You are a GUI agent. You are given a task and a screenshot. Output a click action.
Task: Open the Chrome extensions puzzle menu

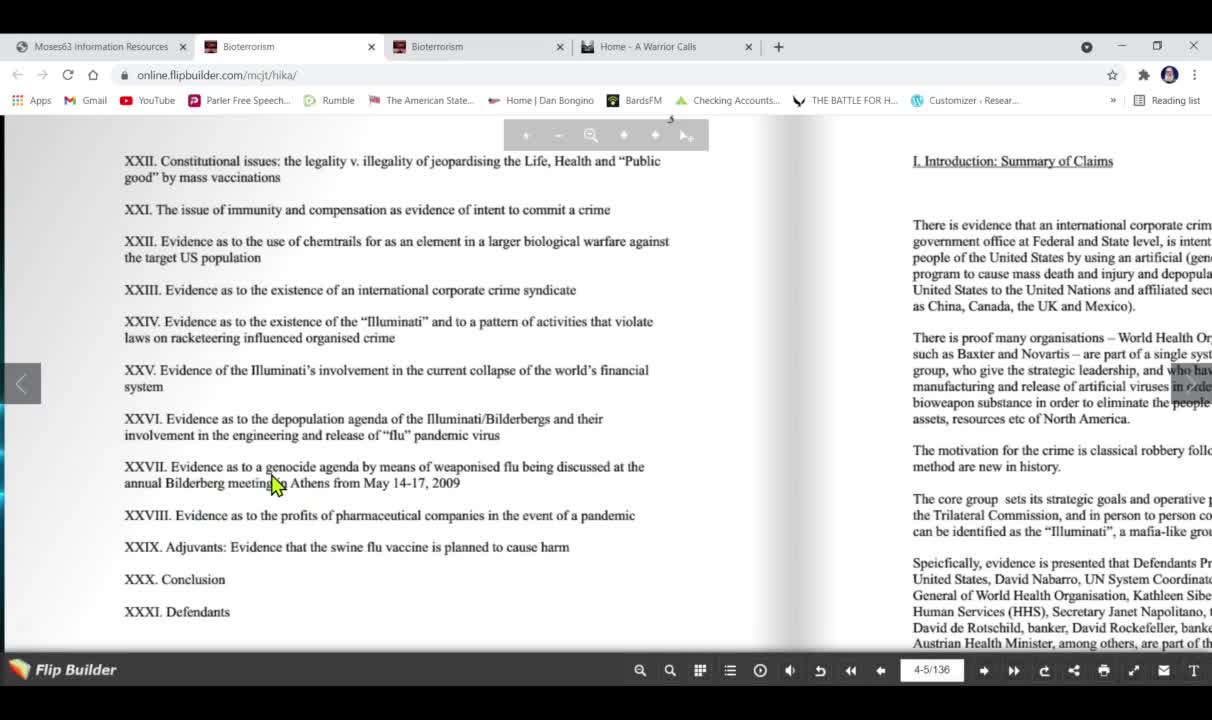pyautogui.click(x=1144, y=75)
